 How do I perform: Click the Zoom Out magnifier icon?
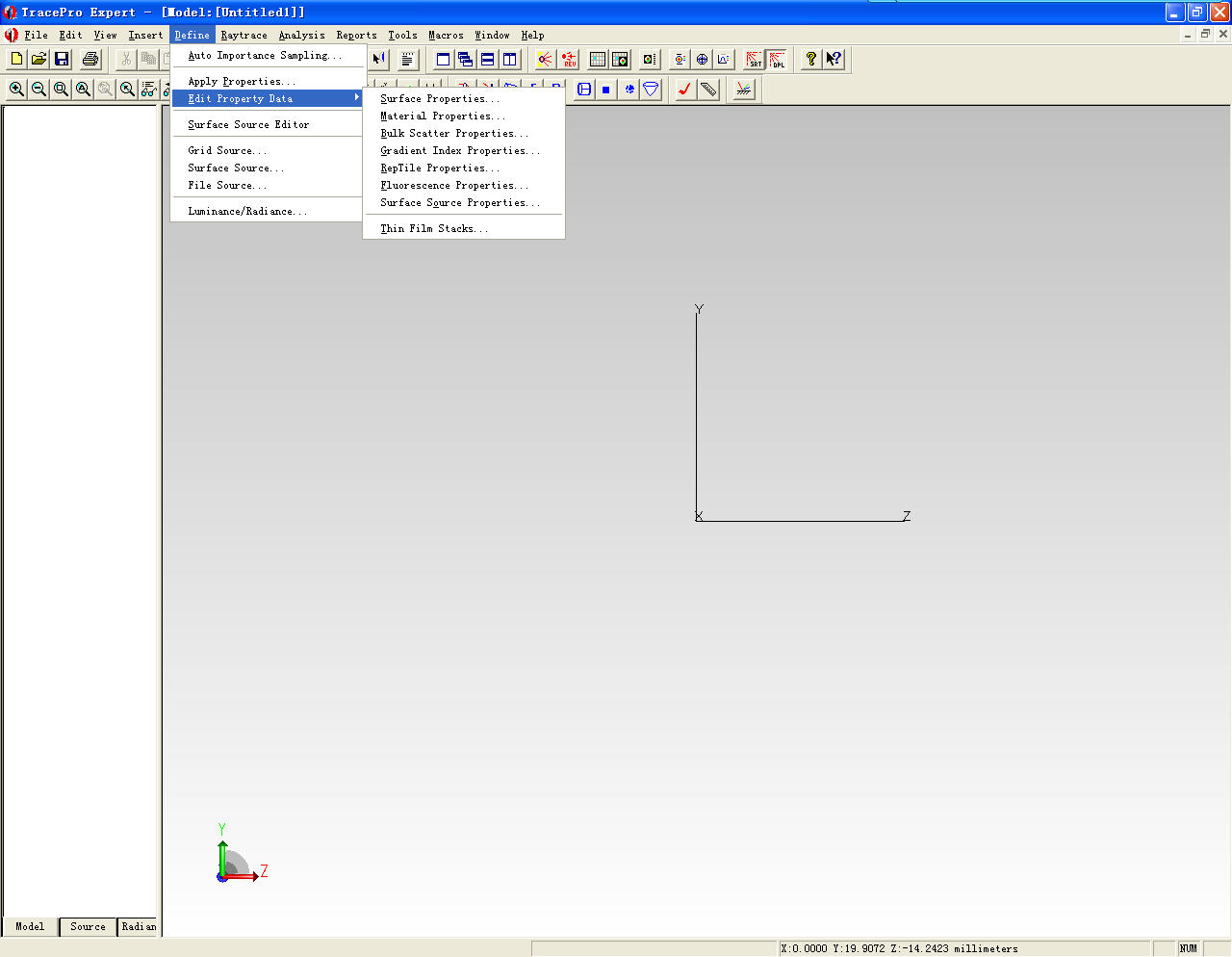(38, 89)
